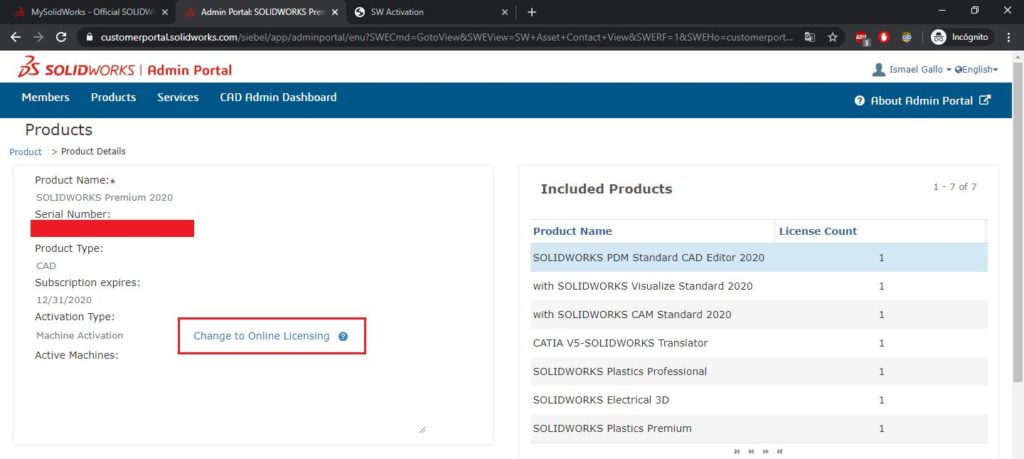Open the Services menu

[178, 97]
